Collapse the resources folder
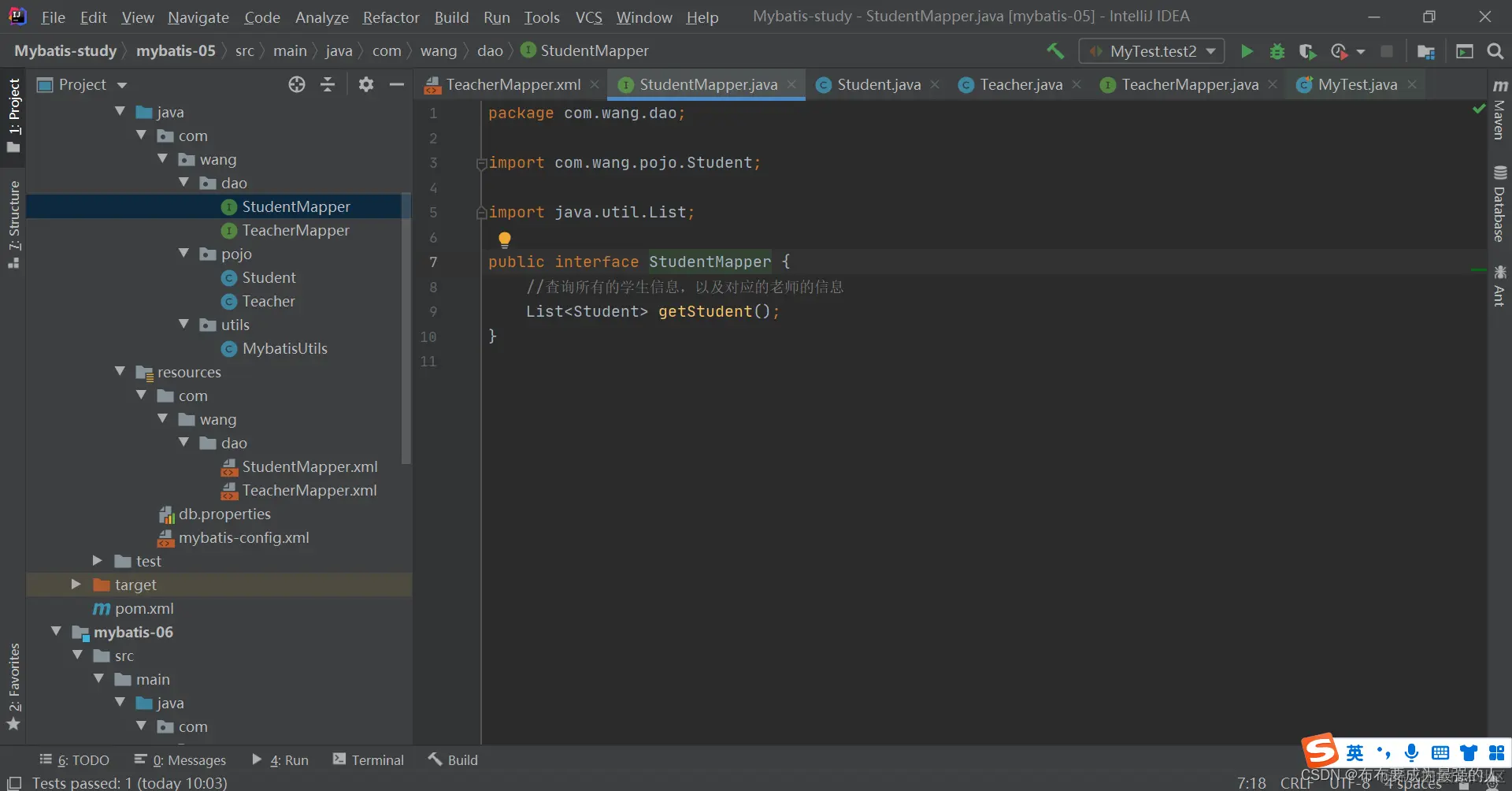The image size is (1512, 791). (x=120, y=372)
